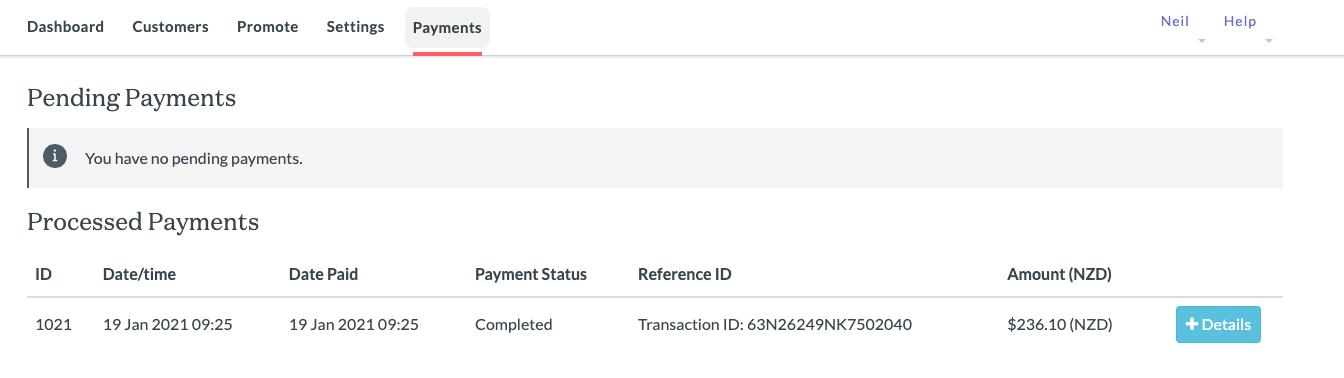This screenshot has width=1344, height=378.
Task: Open the Help menu
Action: (x=1240, y=21)
